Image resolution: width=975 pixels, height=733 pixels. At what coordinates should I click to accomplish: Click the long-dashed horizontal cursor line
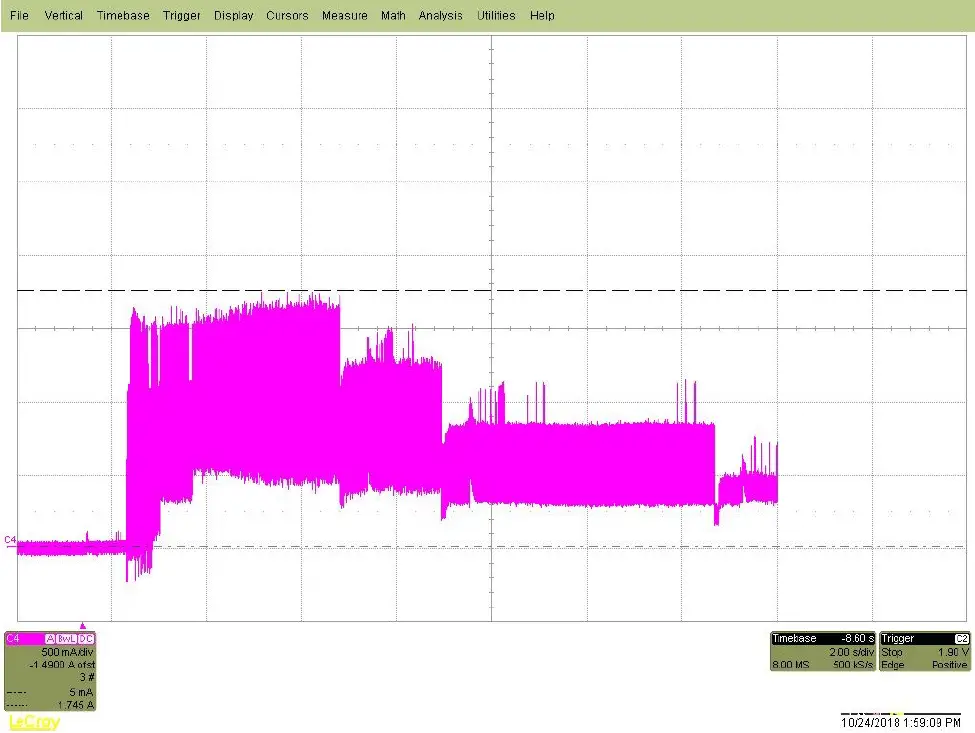[x=491, y=290]
